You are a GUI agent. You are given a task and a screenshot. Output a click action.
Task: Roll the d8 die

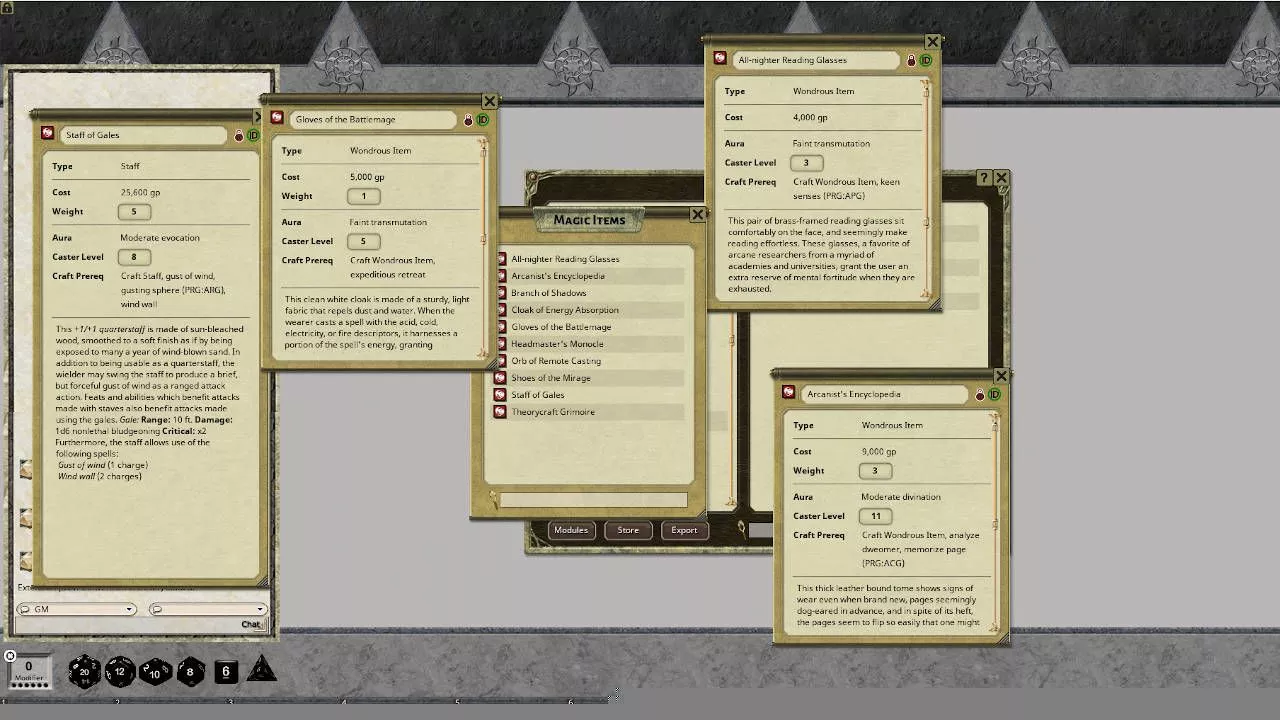(190, 671)
